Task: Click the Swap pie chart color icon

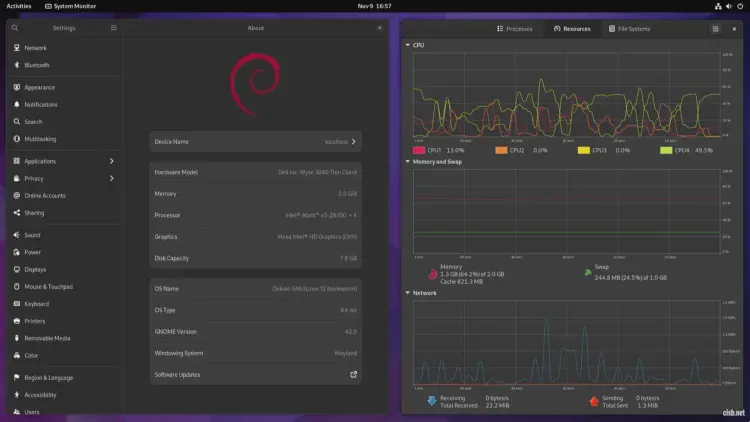Action: (588, 271)
